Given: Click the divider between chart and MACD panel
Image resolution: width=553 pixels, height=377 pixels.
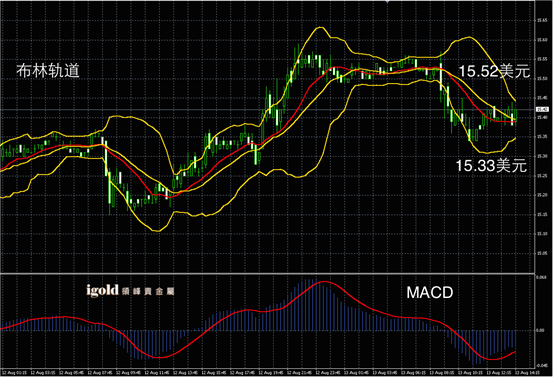Looking at the screenshot, I should click(267, 273).
